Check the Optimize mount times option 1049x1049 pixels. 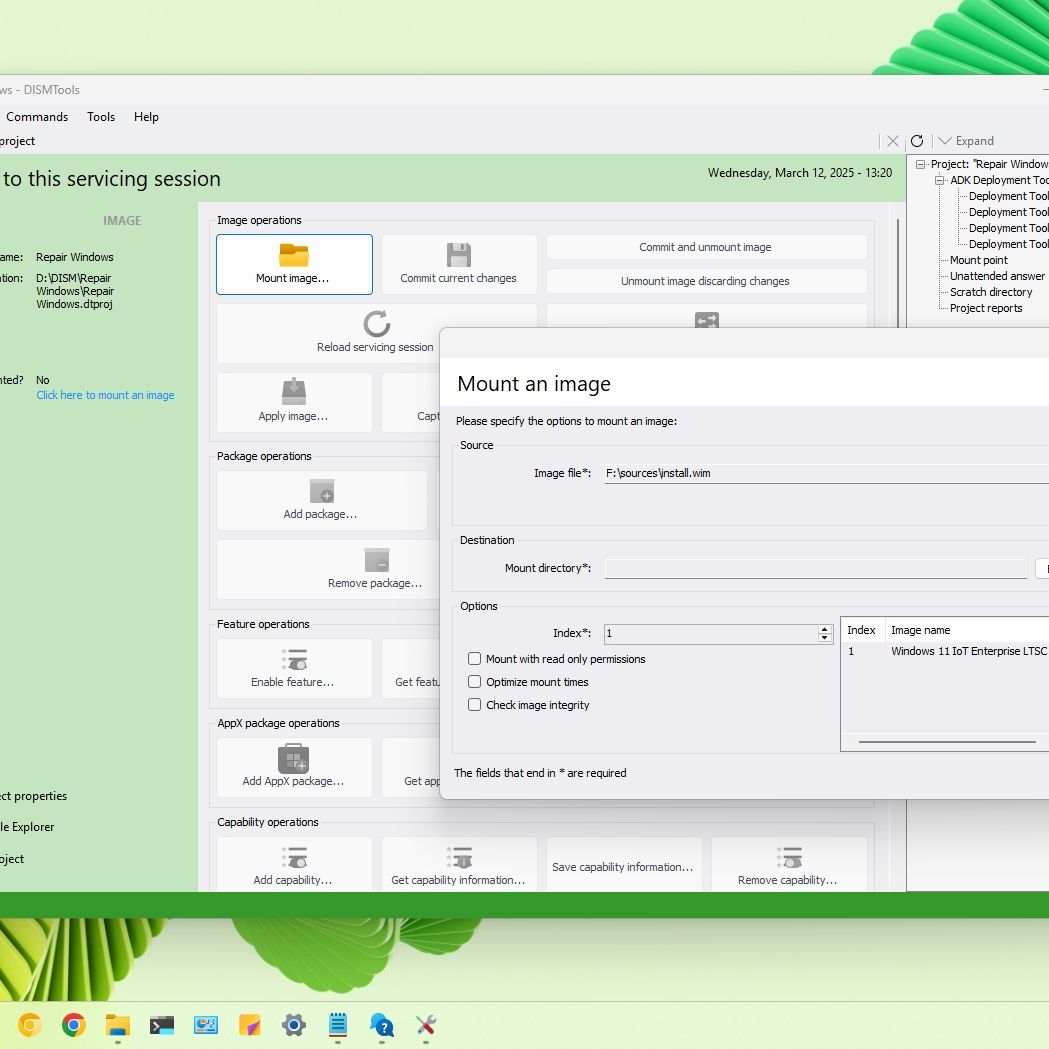click(475, 682)
